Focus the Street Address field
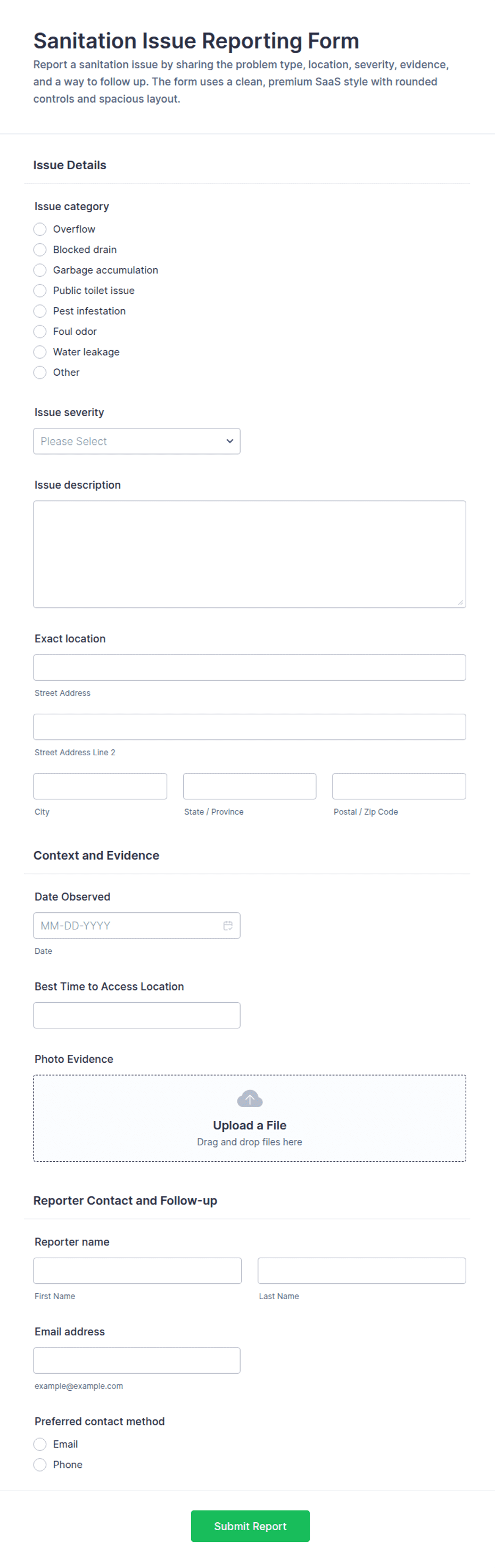 tap(250, 667)
